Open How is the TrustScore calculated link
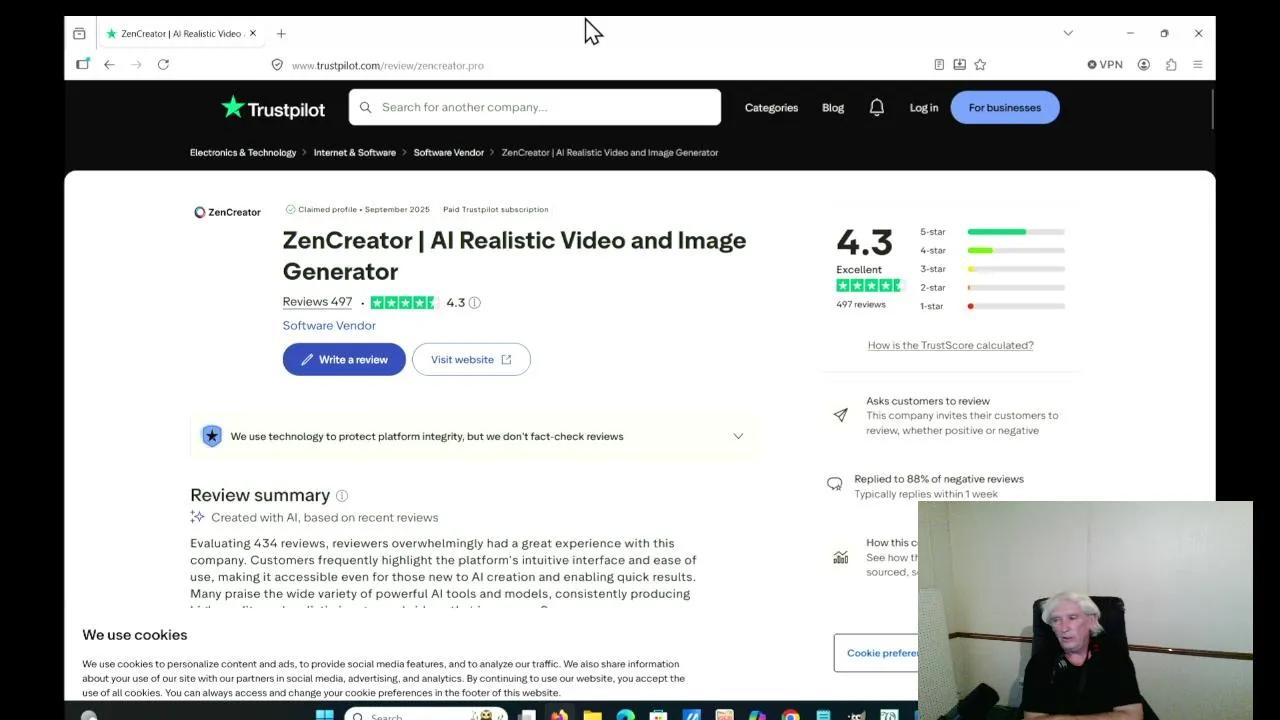Screen dimensions: 1280x720 (x=951, y=345)
